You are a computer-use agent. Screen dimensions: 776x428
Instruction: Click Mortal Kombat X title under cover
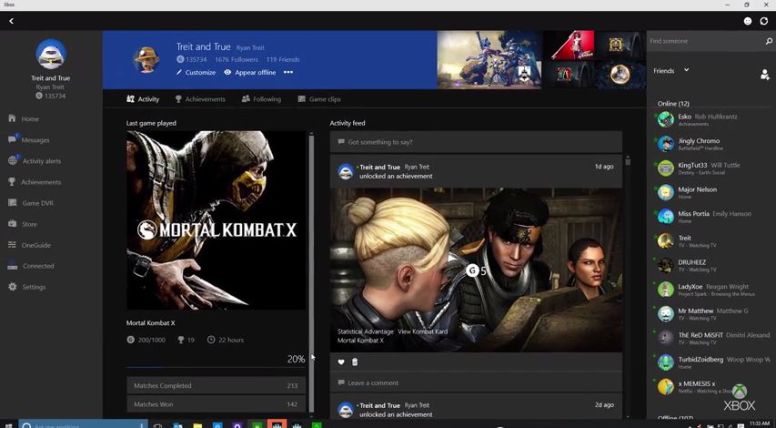tap(150, 323)
